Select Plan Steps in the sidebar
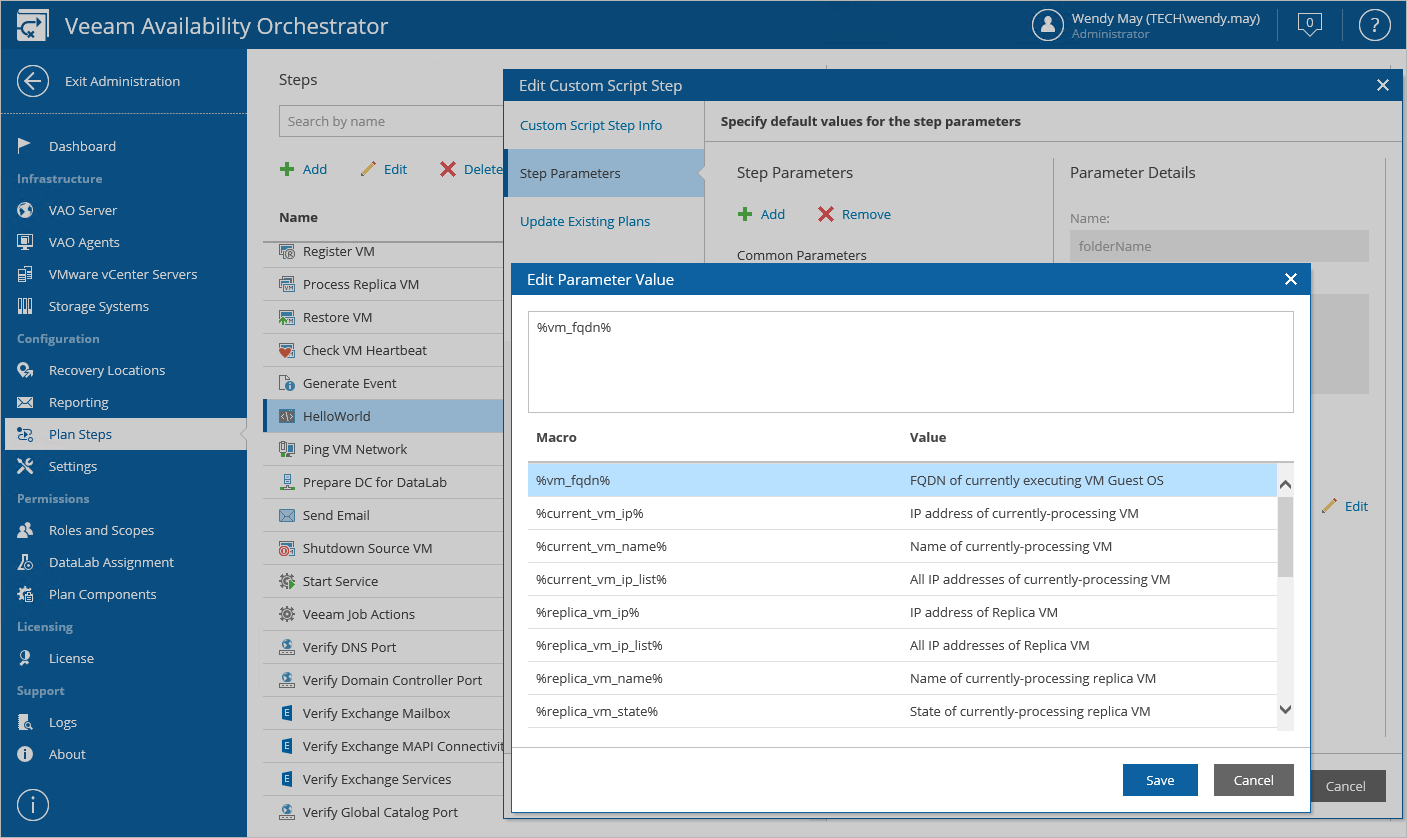 (123, 434)
